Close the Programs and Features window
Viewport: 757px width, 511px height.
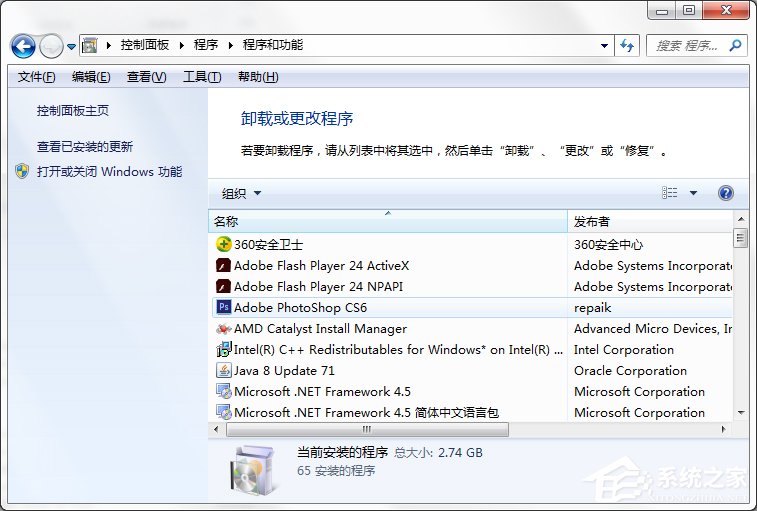pyautogui.click(x=726, y=11)
